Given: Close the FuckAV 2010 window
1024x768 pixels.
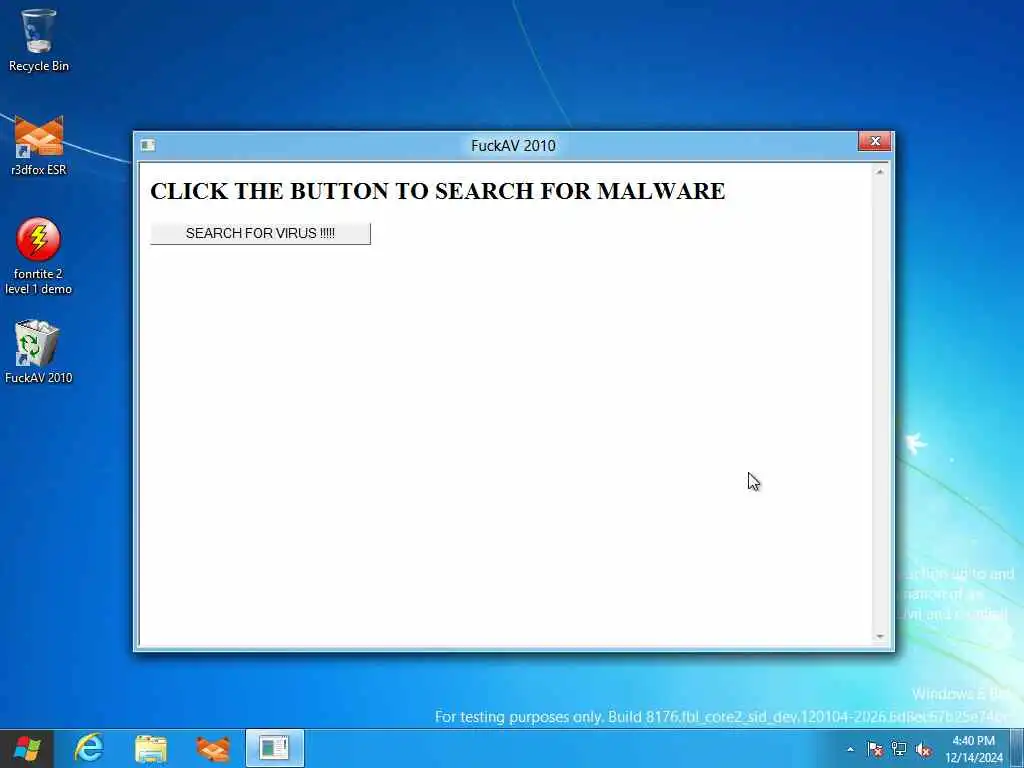Looking at the screenshot, I should (874, 141).
